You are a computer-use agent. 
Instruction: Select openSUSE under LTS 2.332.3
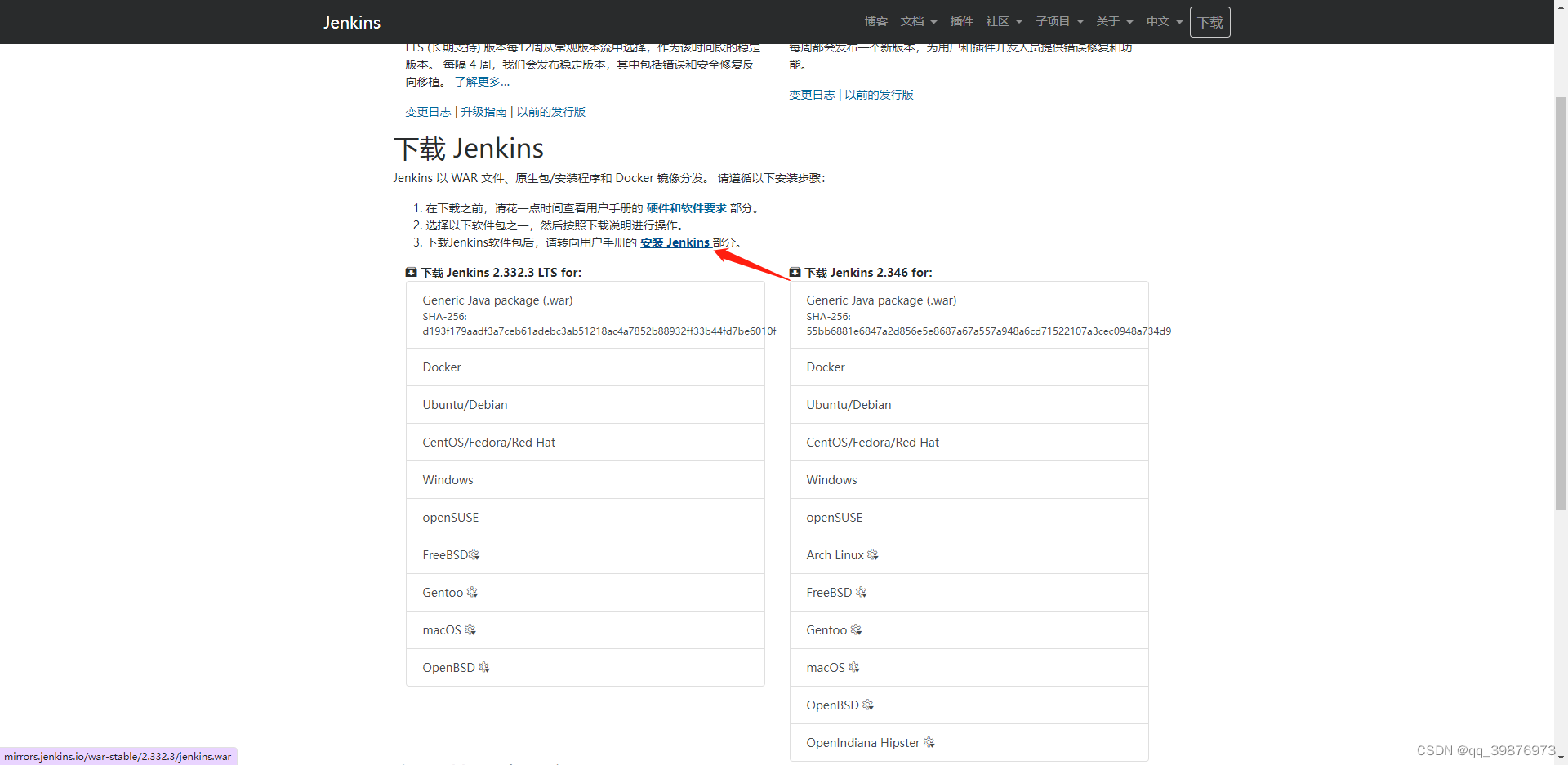[x=586, y=518]
